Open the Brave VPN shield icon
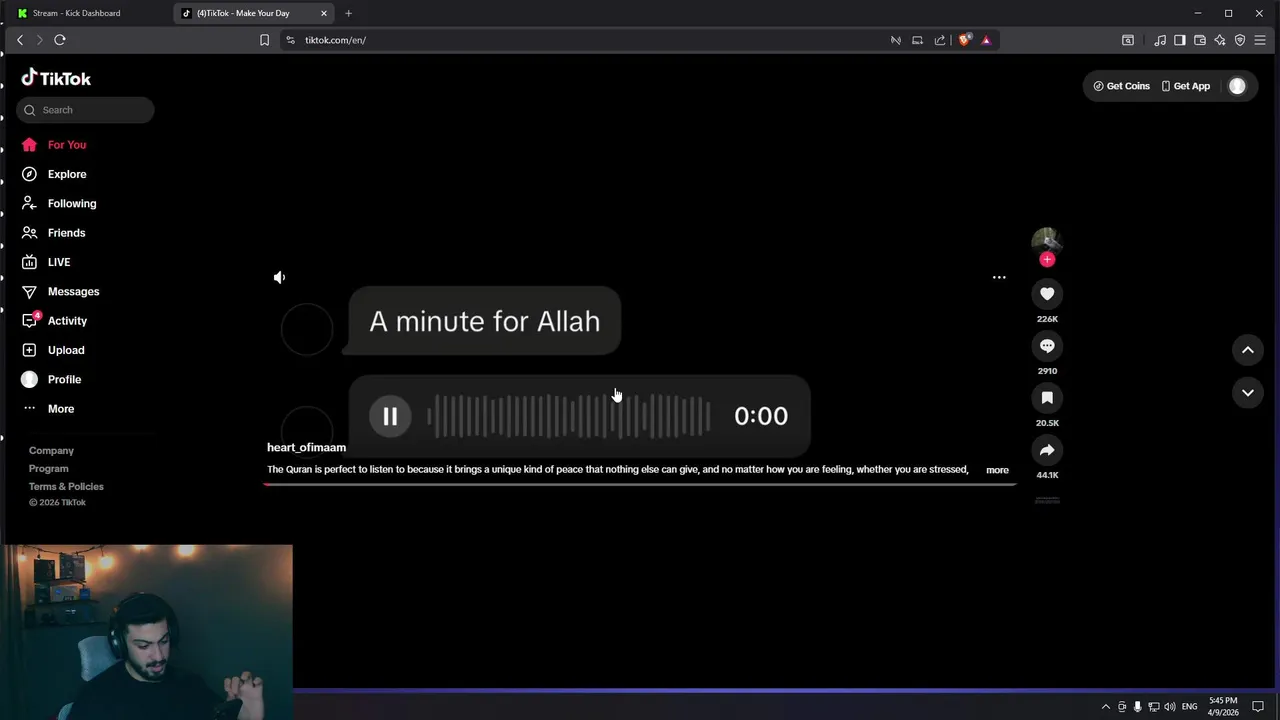Screen dimensions: 1280x720 coord(1240,40)
